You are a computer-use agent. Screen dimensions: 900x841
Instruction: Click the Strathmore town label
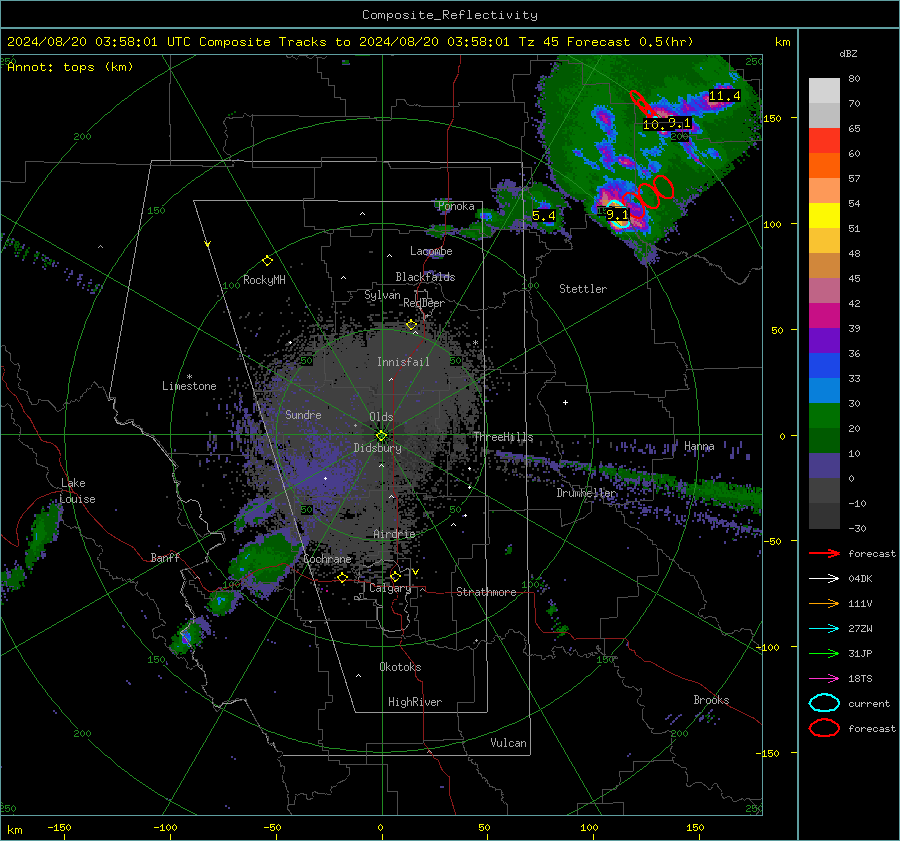tap(486, 592)
